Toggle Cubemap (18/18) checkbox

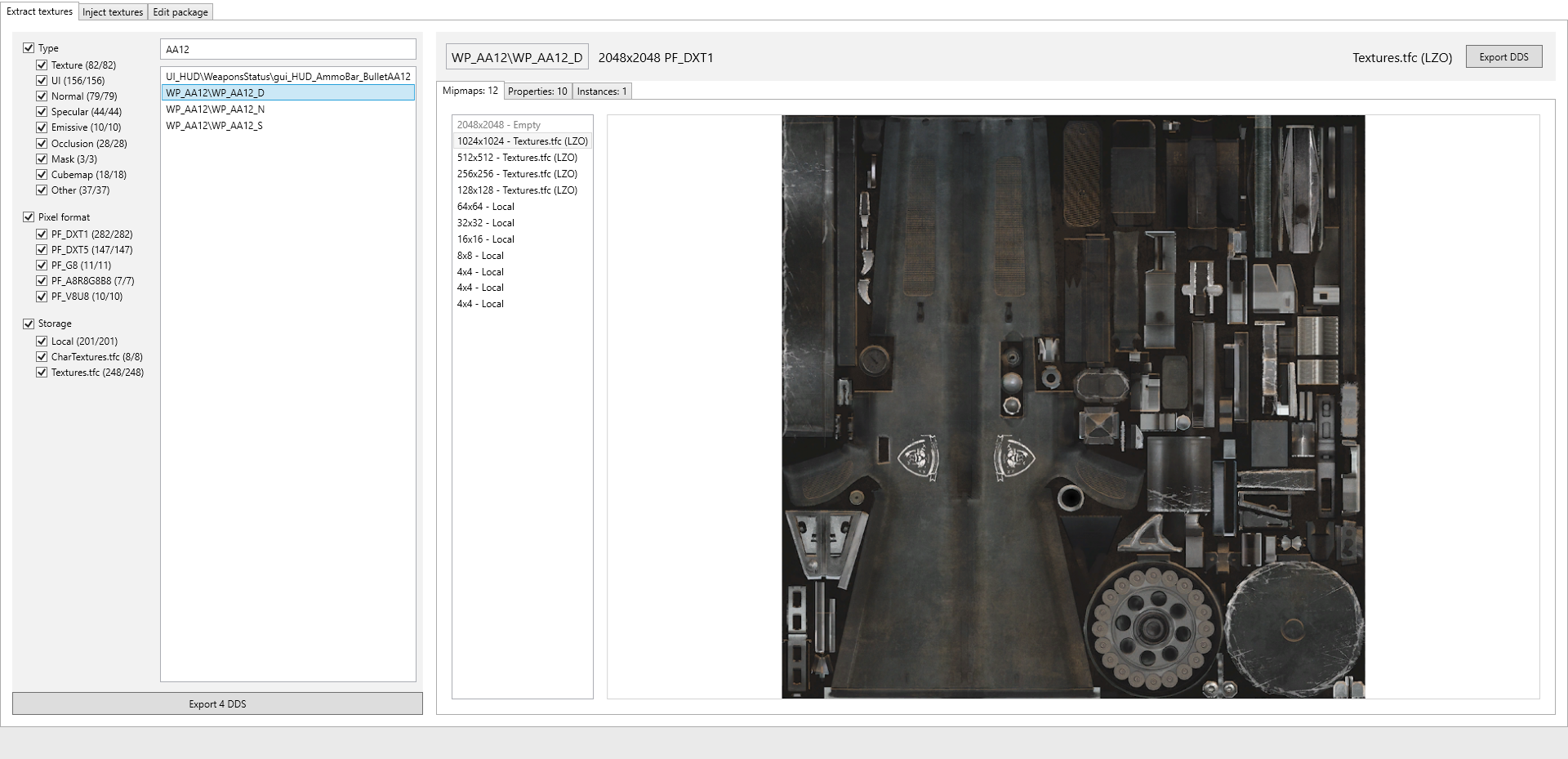coord(42,175)
